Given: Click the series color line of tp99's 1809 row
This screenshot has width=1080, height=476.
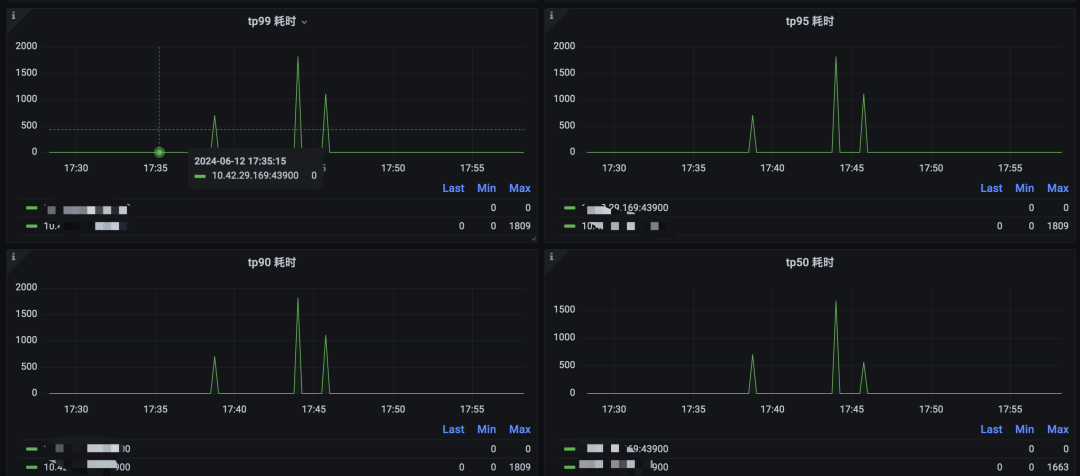Looking at the screenshot, I should [x=31, y=226].
